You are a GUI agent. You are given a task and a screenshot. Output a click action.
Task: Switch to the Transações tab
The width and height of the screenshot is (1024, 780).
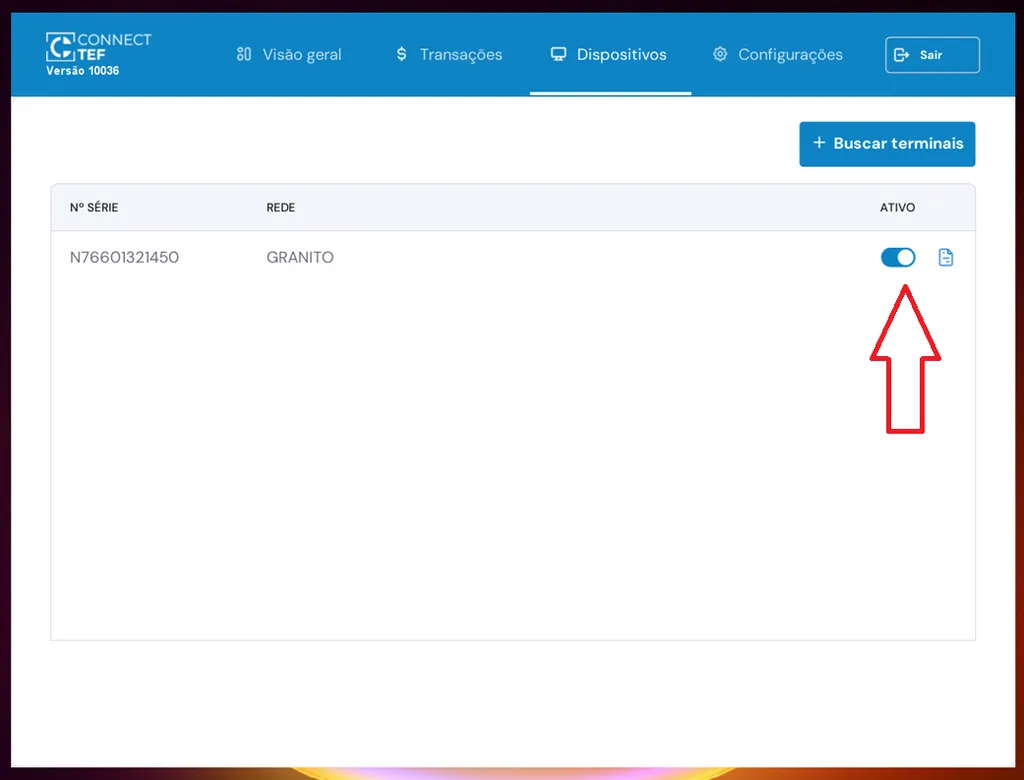point(461,54)
